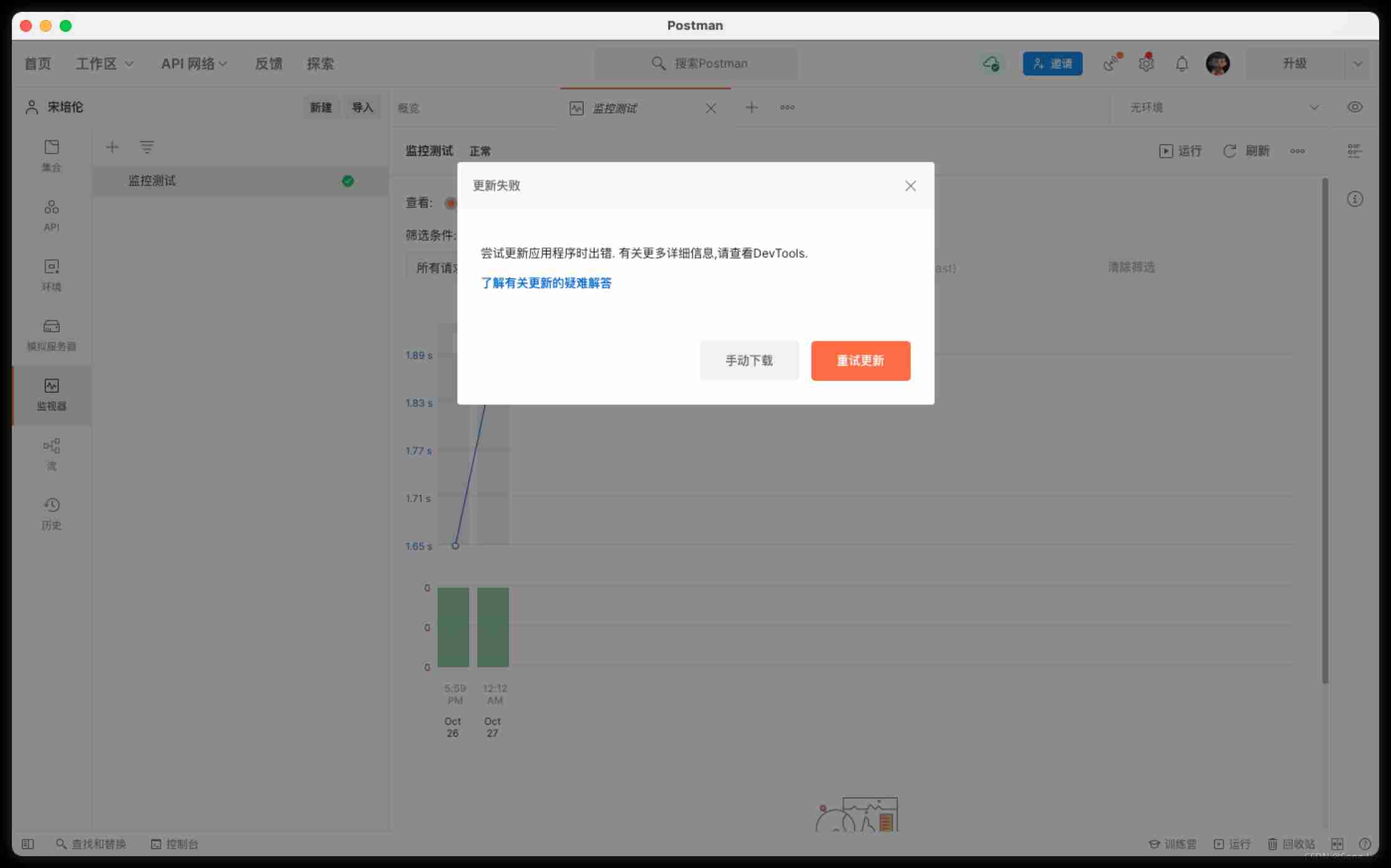The height and width of the screenshot is (868, 1391).
Task: Open the 流 flows sidebar icon
Action: point(52,454)
